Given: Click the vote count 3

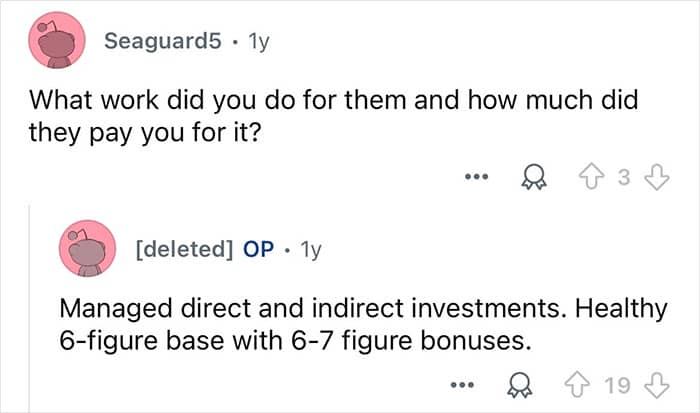Looking at the screenshot, I should (625, 179).
